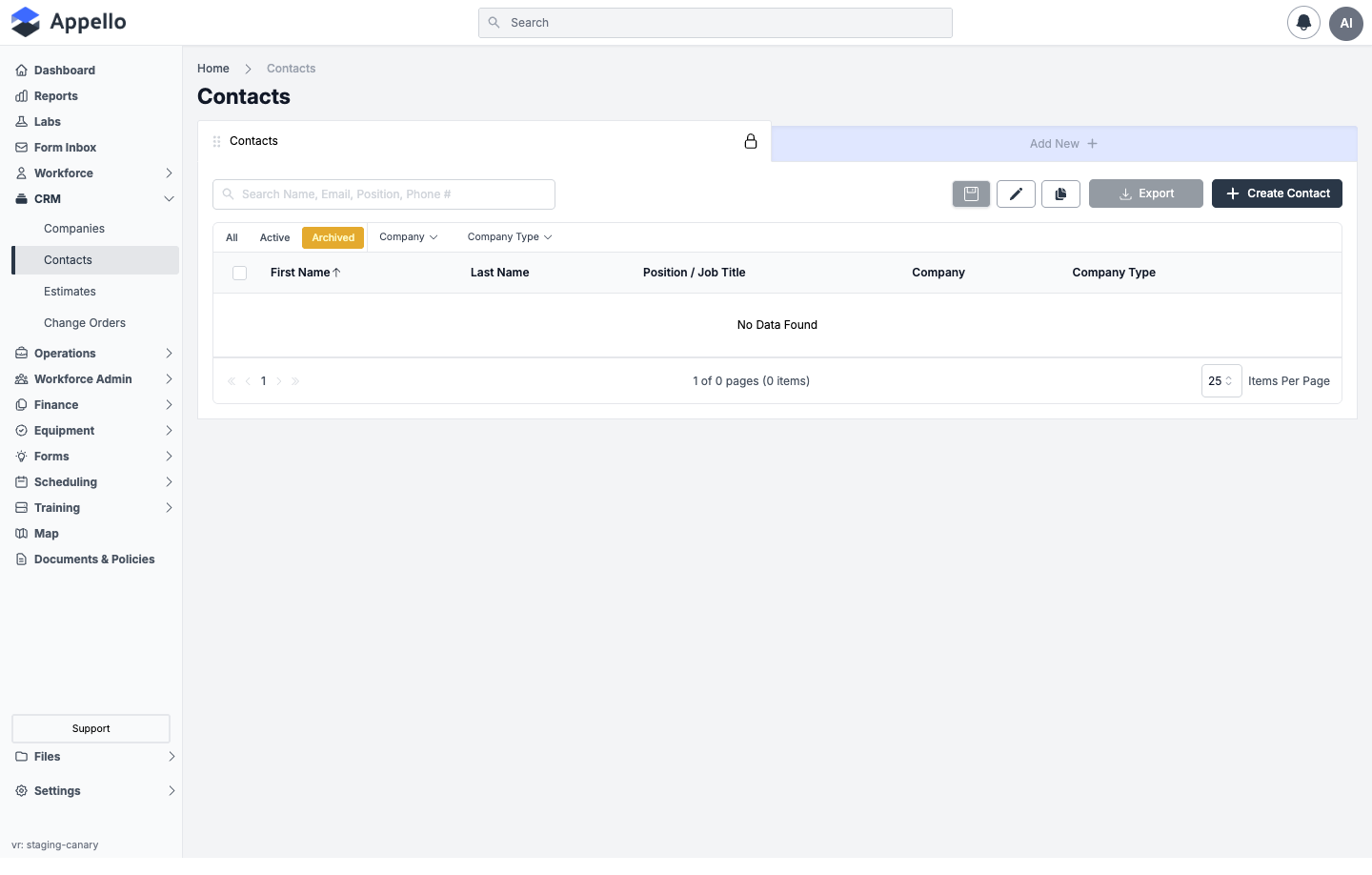The image size is (1372, 875).
Task: Select the Contacts view tab
Action: [x=484, y=141]
